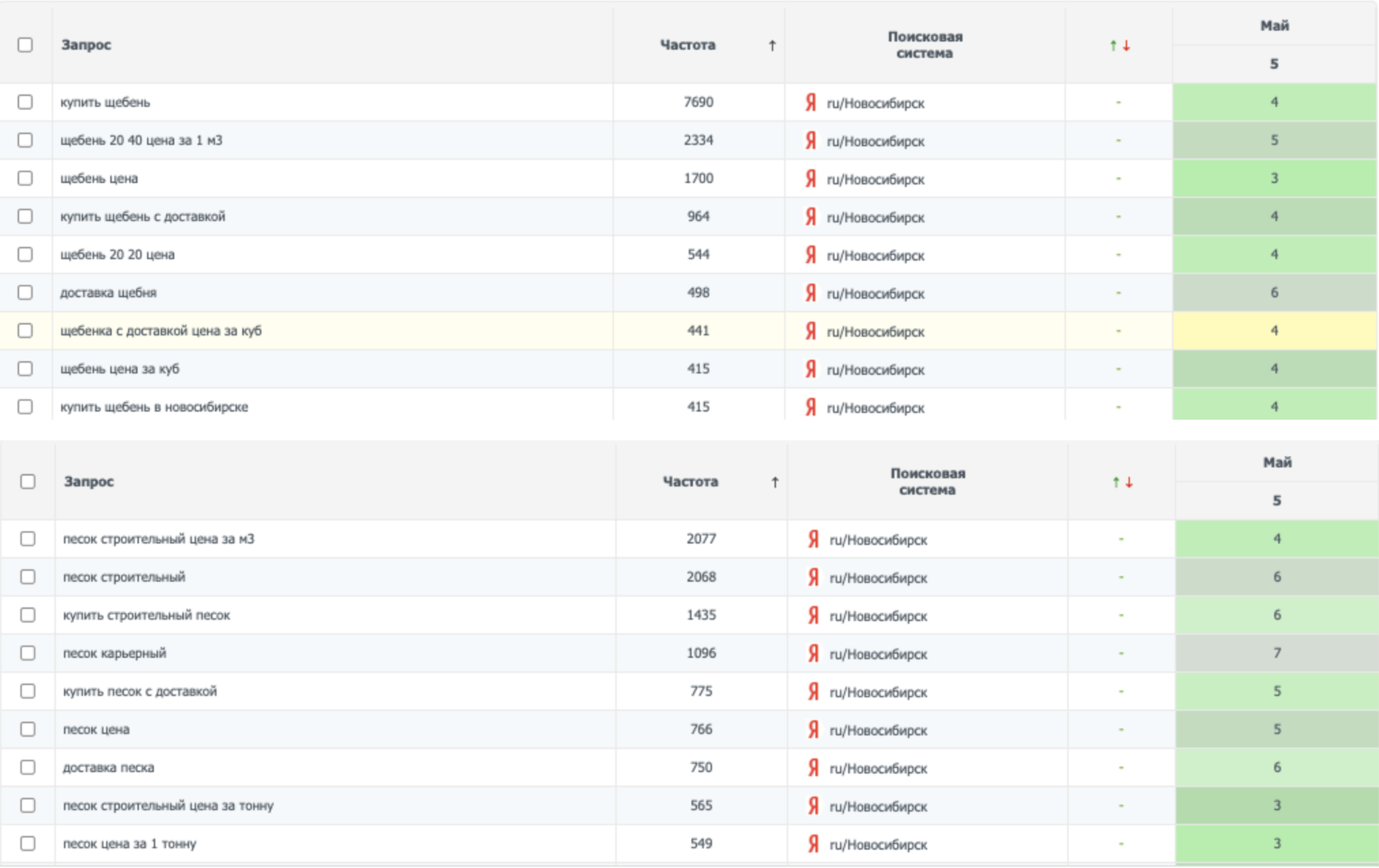This screenshot has width=1379, height=868.
Task: Click the position change arrows icon in top table
Action: point(1120,46)
